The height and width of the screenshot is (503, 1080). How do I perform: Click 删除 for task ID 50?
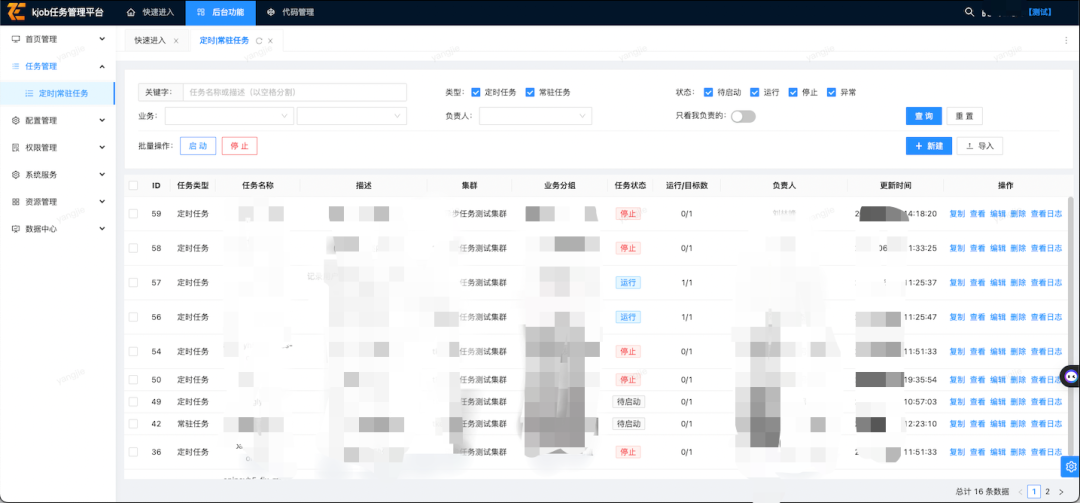coord(1018,380)
